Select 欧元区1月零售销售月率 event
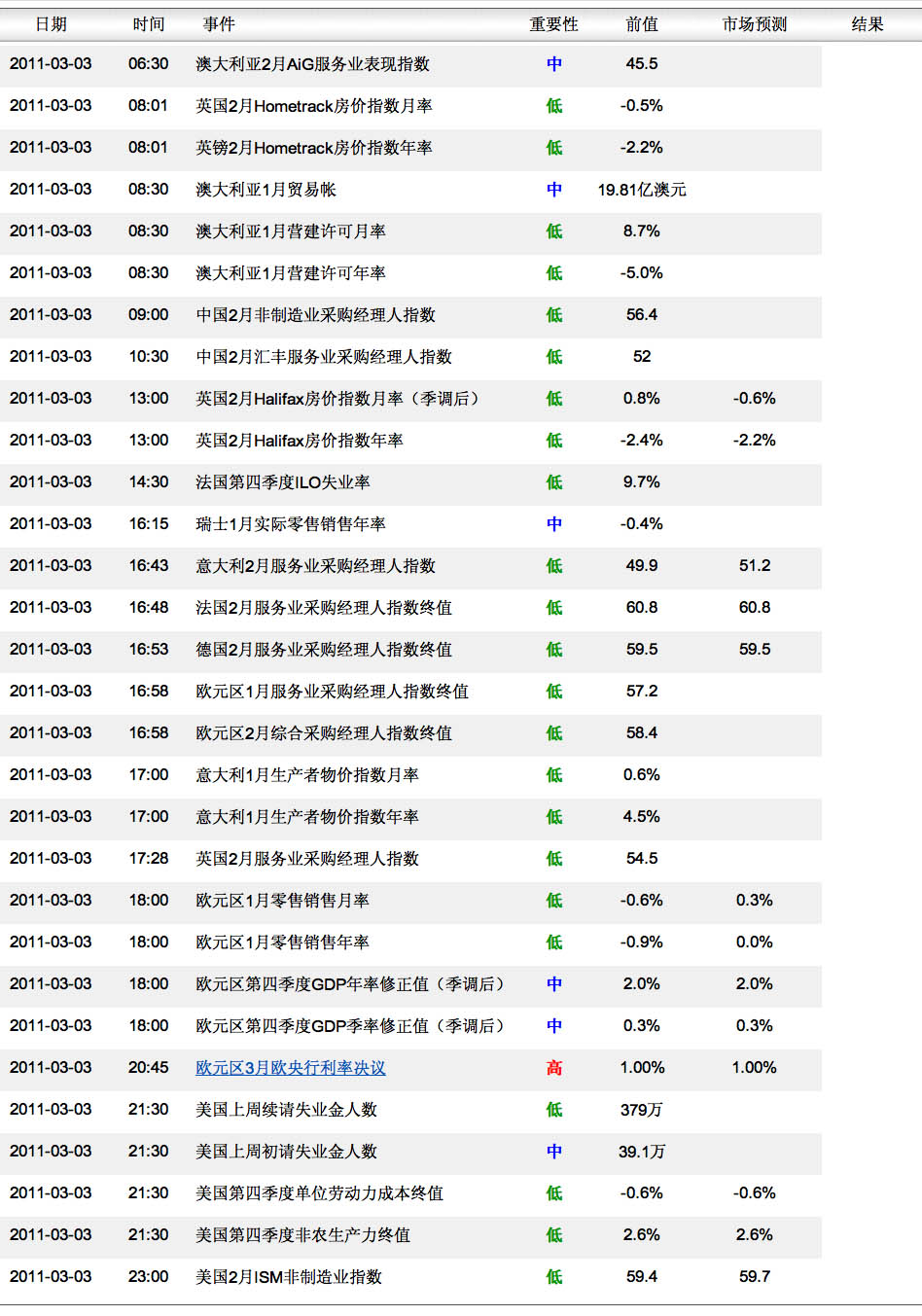The image size is (922, 1316). click(x=283, y=901)
